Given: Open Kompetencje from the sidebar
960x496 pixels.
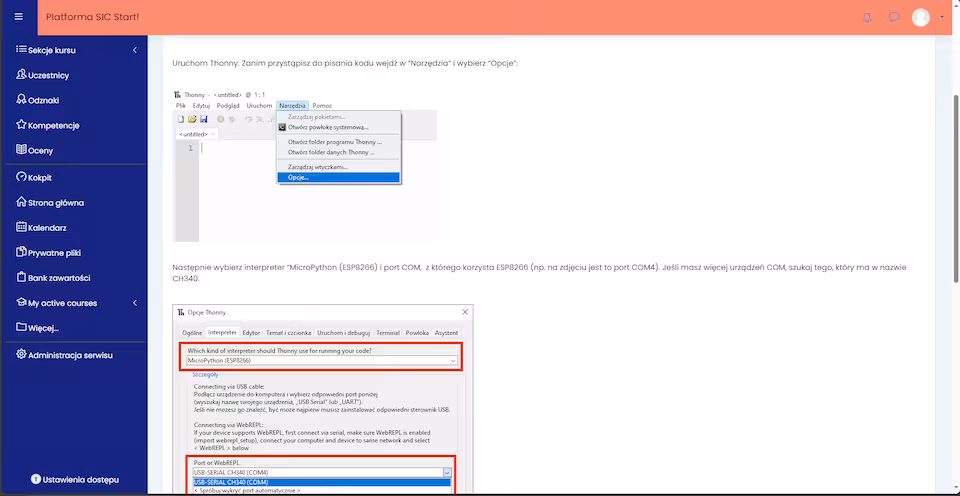Looking at the screenshot, I should 53,126.
